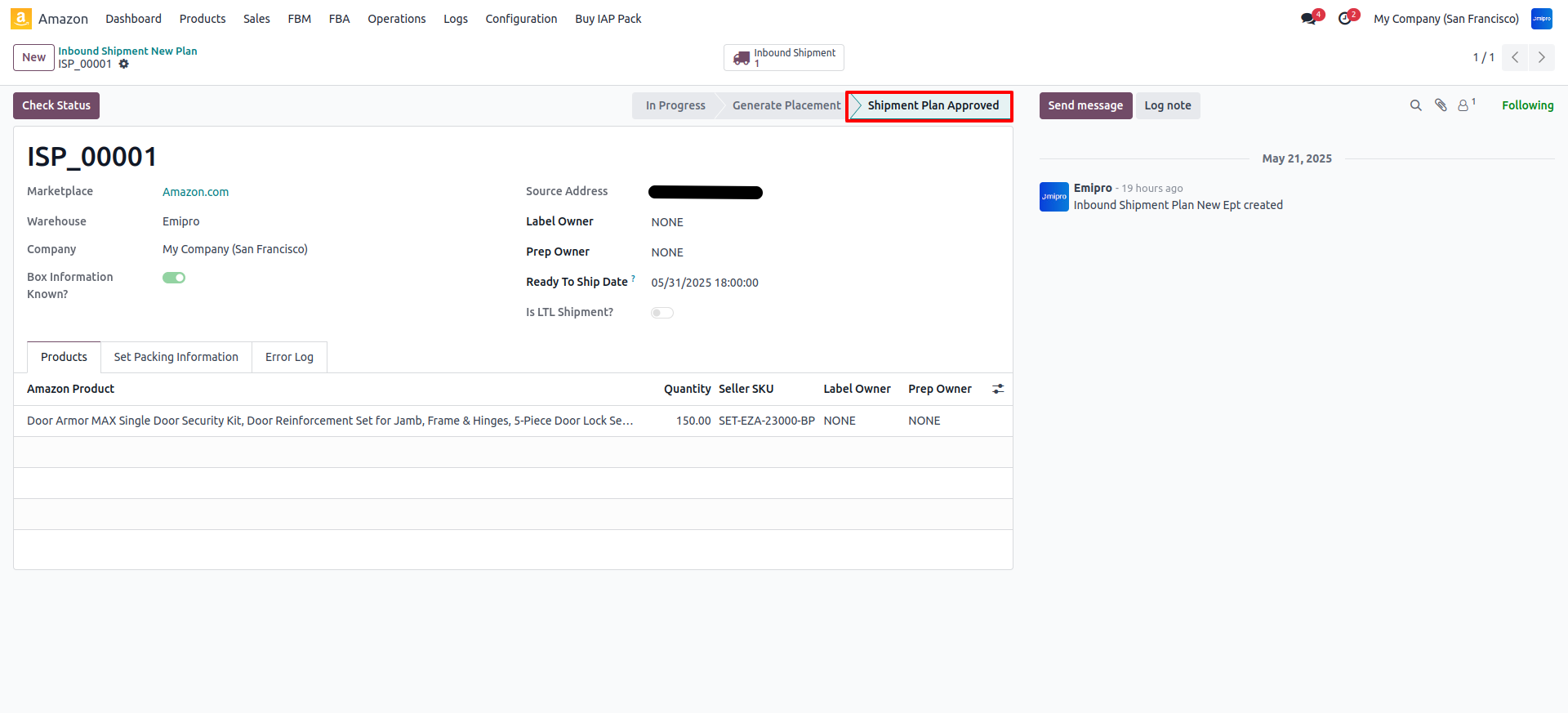Go to the next record arrow
The image size is (1568, 713).
click(x=1542, y=57)
